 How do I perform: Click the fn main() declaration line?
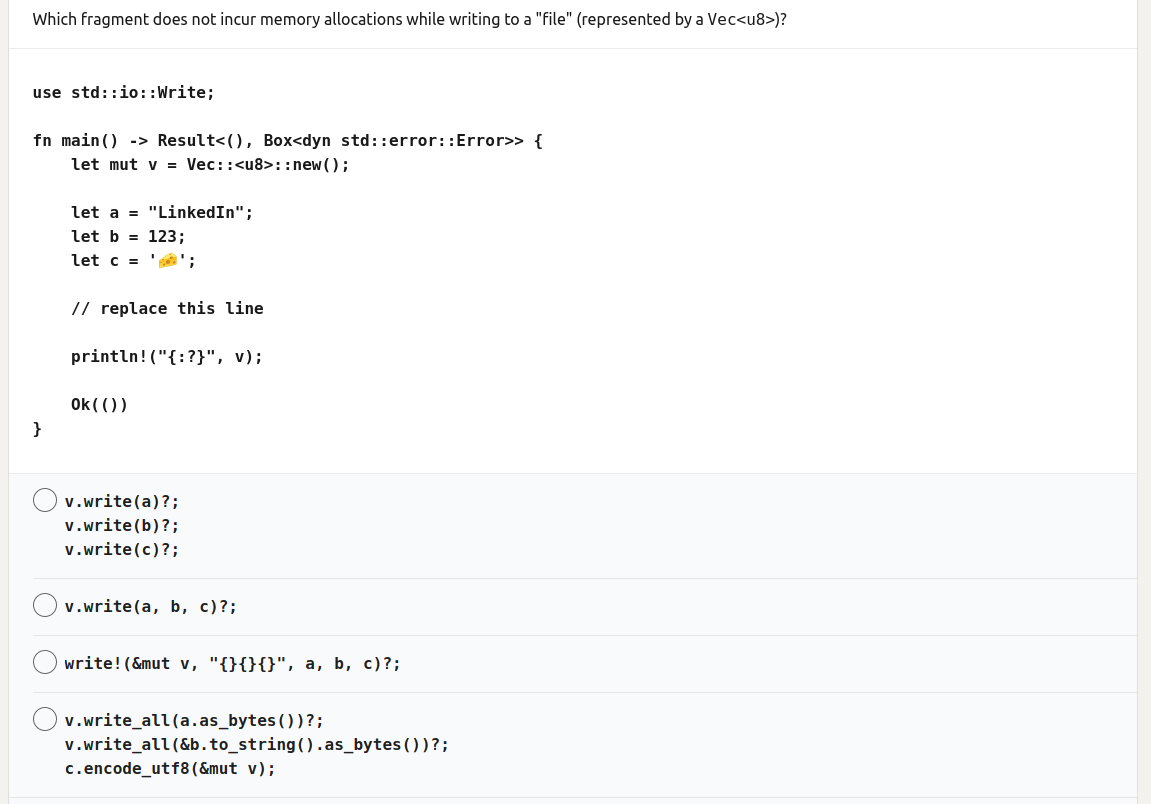tap(286, 140)
